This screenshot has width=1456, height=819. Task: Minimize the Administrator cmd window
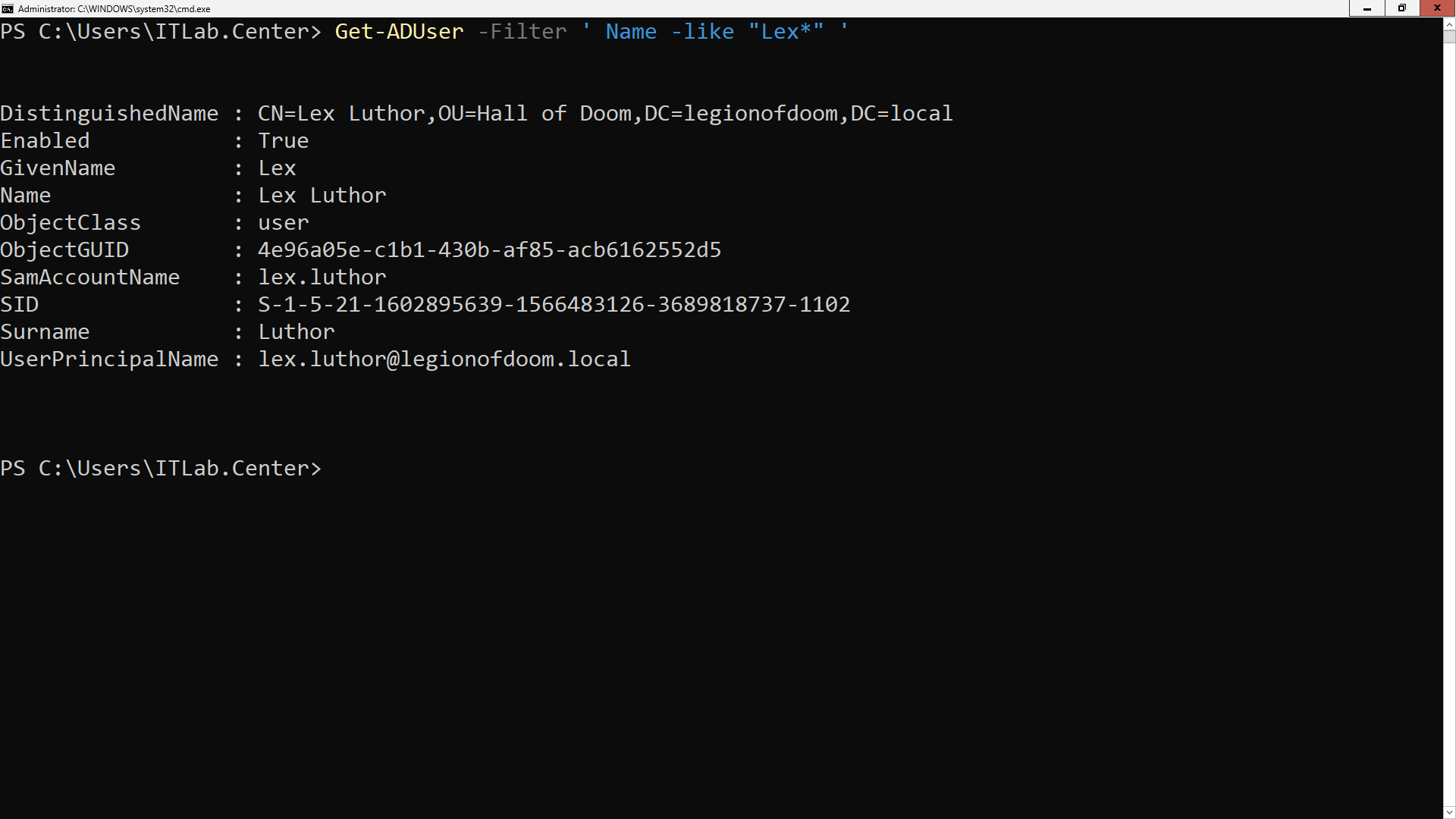tap(1367, 8)
